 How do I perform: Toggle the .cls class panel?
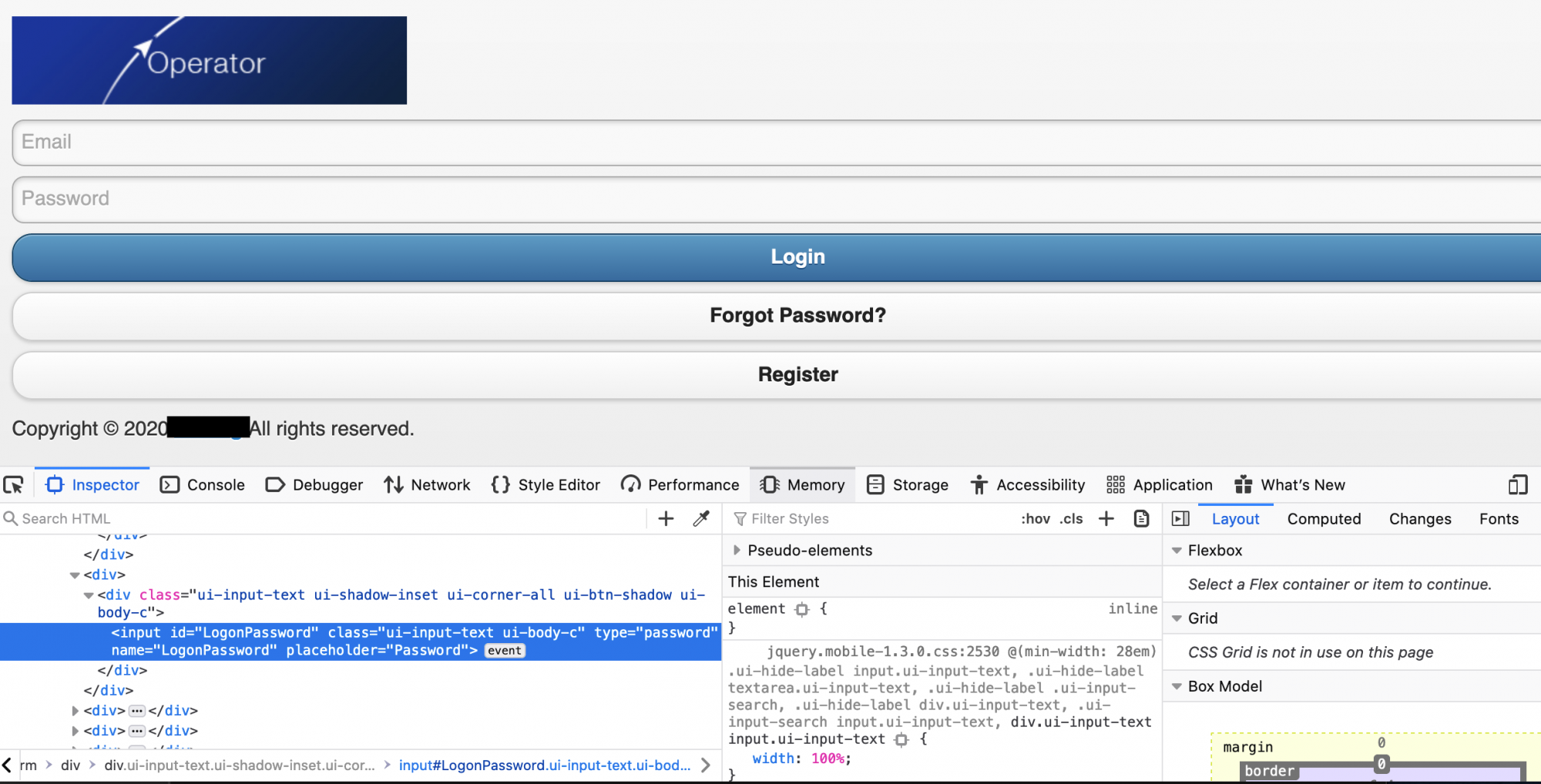click(1071, 518)
